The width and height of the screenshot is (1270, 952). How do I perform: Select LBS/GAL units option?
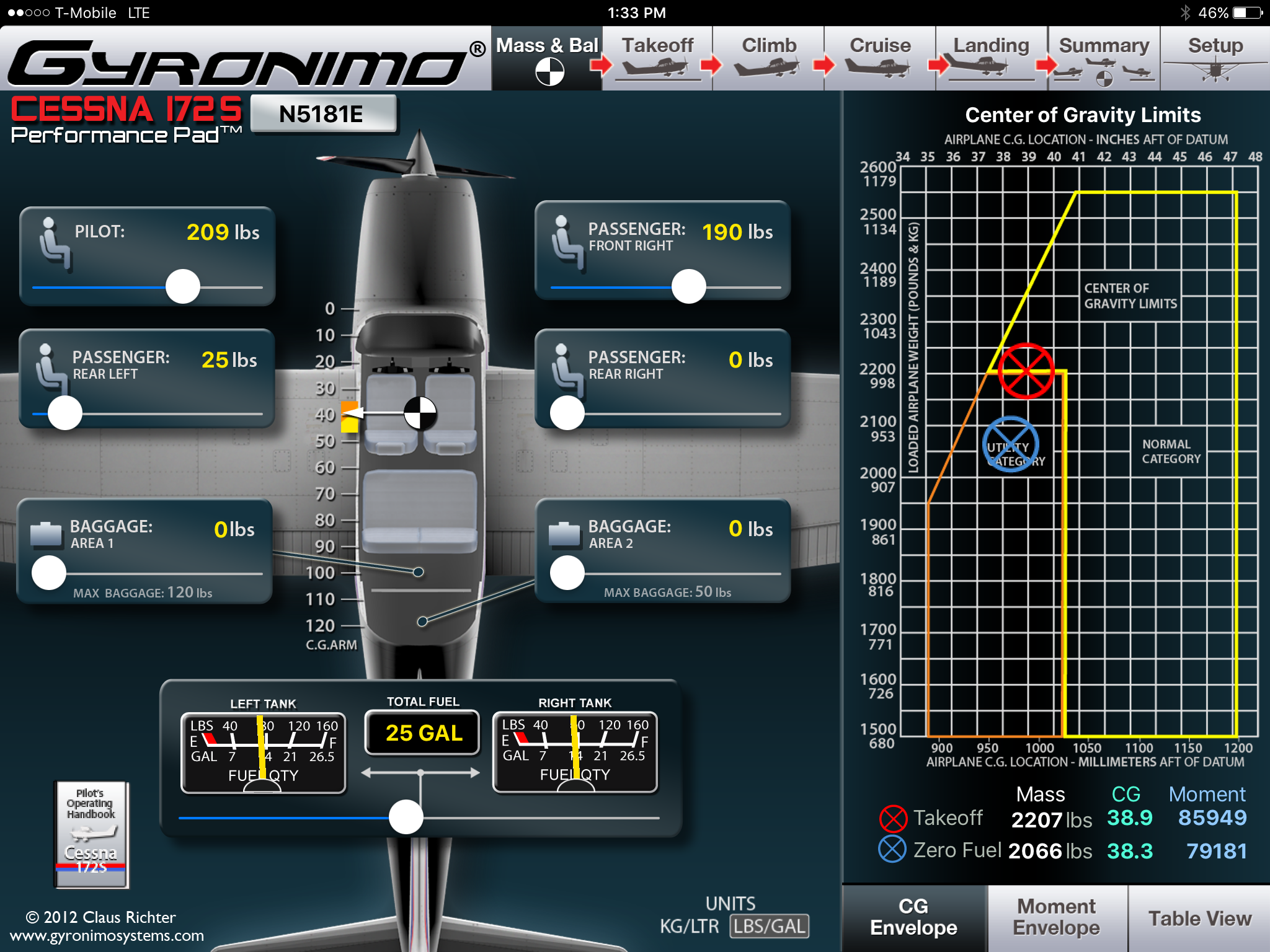(770, 926)
